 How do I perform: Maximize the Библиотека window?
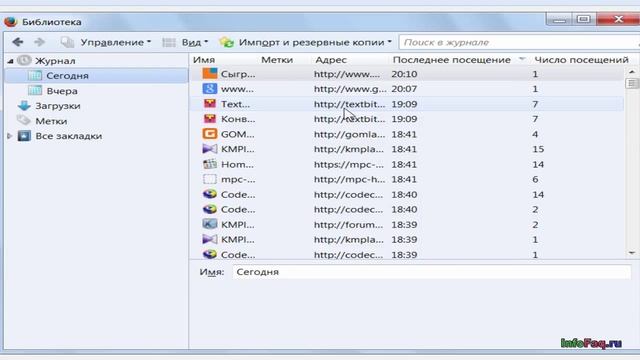584,19
